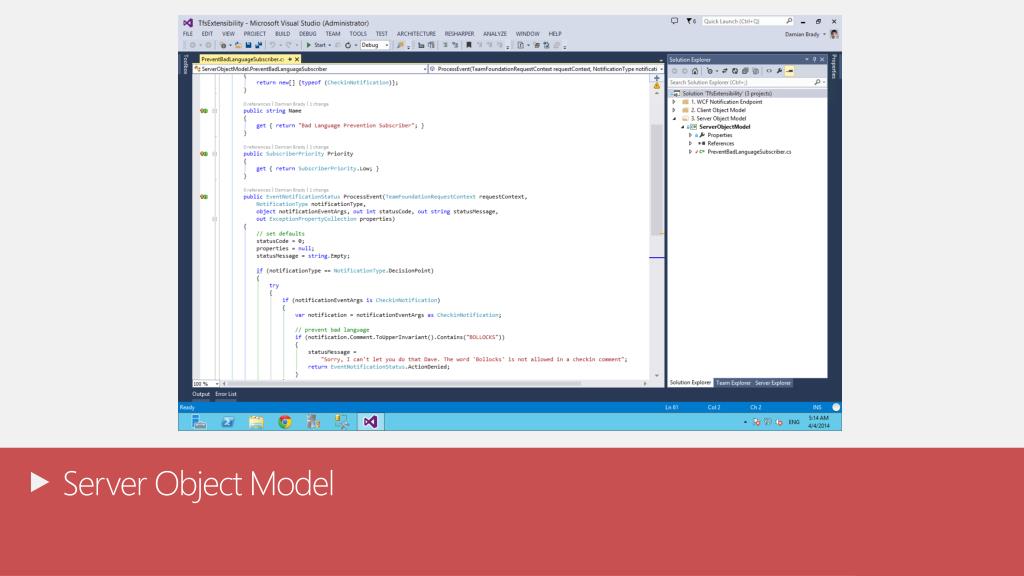Open the TEAM menu
1024x576 pixels.
tap(333, 34)
